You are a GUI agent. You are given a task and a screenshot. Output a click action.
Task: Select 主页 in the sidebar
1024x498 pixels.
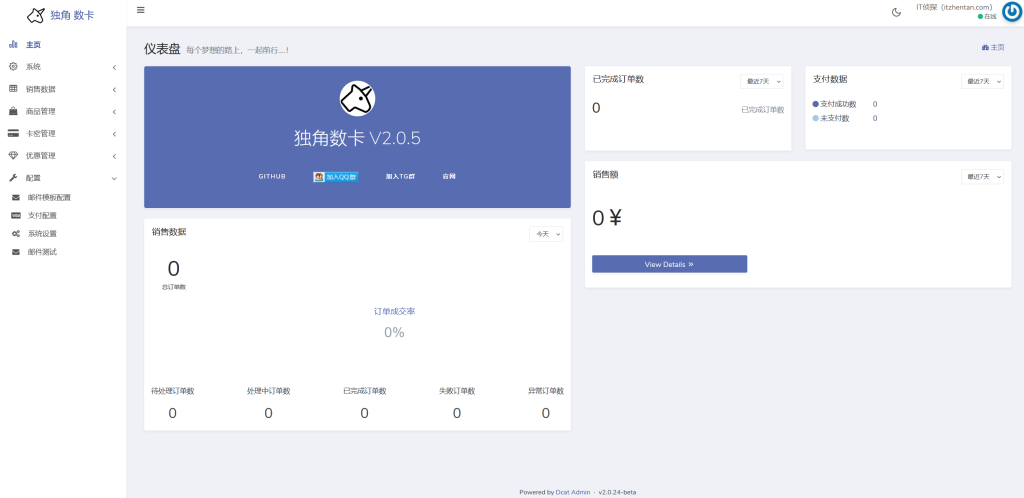33,45
